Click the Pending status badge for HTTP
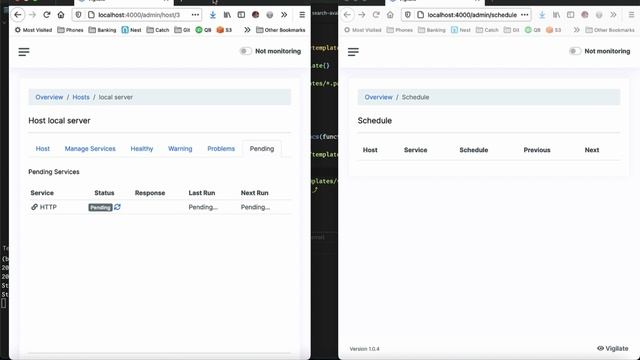 tap(100, 207)
